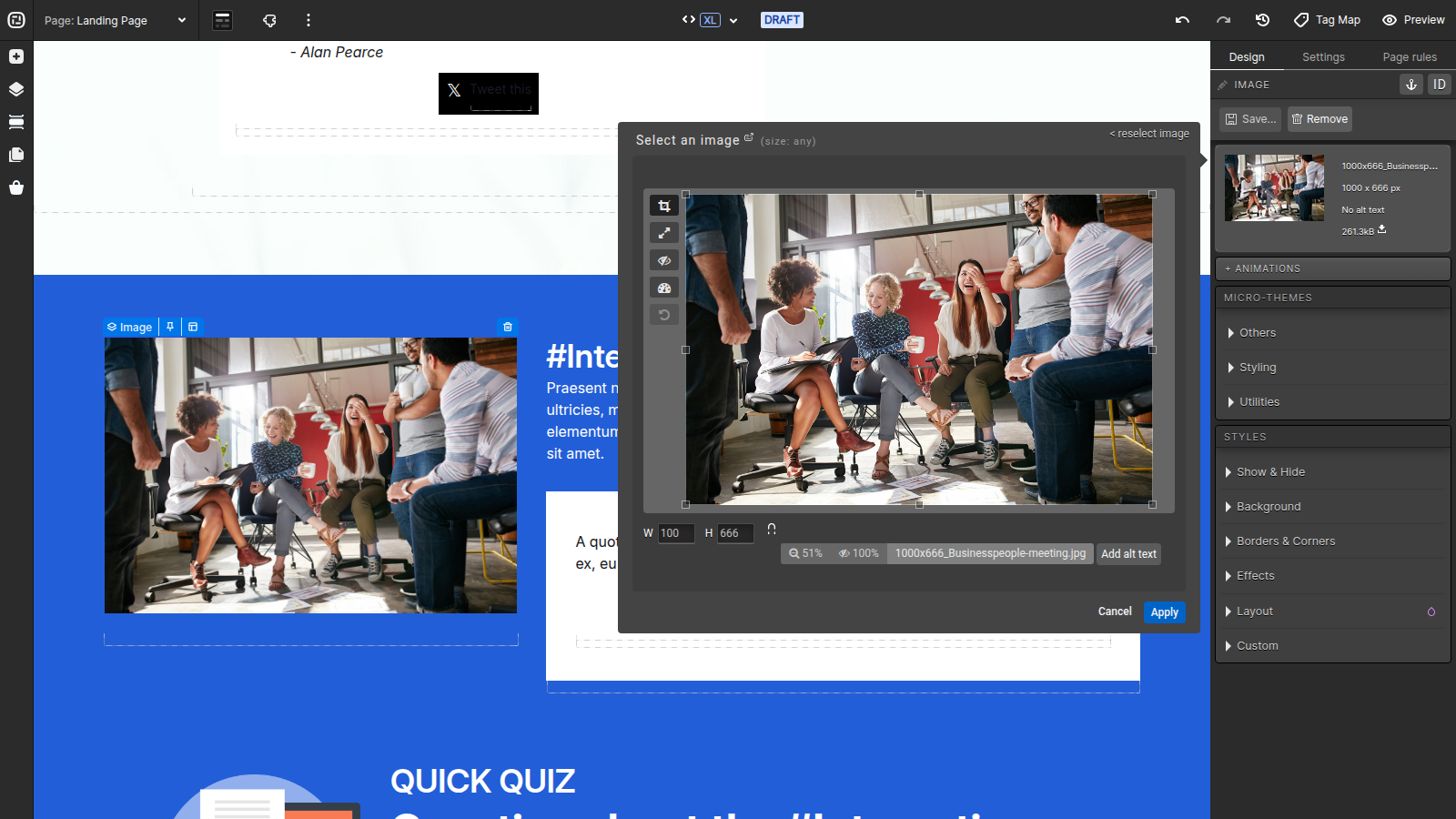Open the revision history clock icon
This screenshot has width=1456, height=819.
coord(1262,20)
